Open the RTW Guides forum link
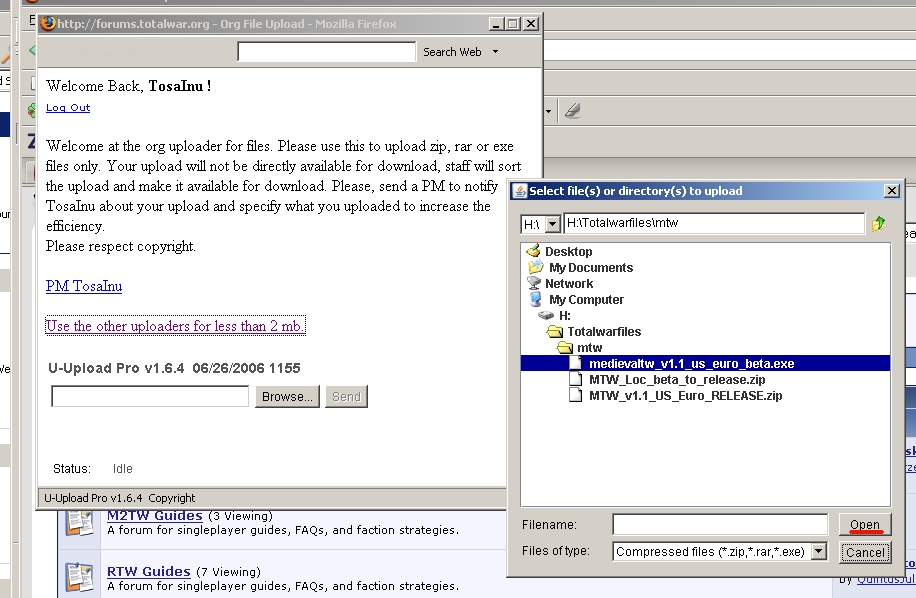Viewport: 916px width, 598px height. (x=149, y=572)
